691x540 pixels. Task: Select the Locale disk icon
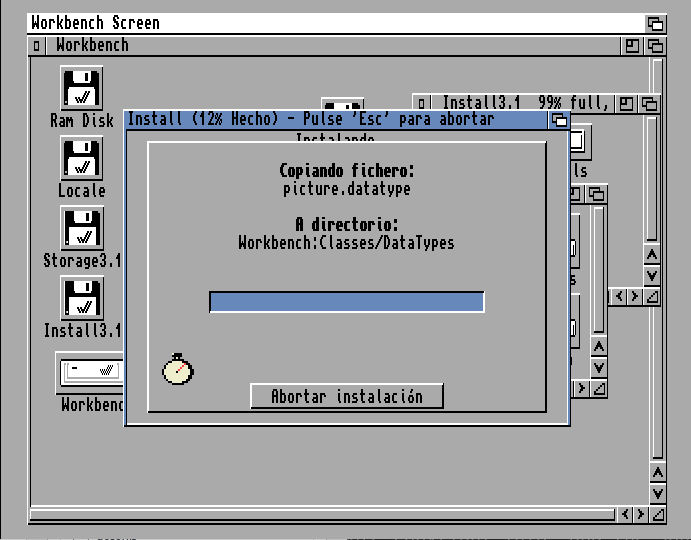click(81, 160)
